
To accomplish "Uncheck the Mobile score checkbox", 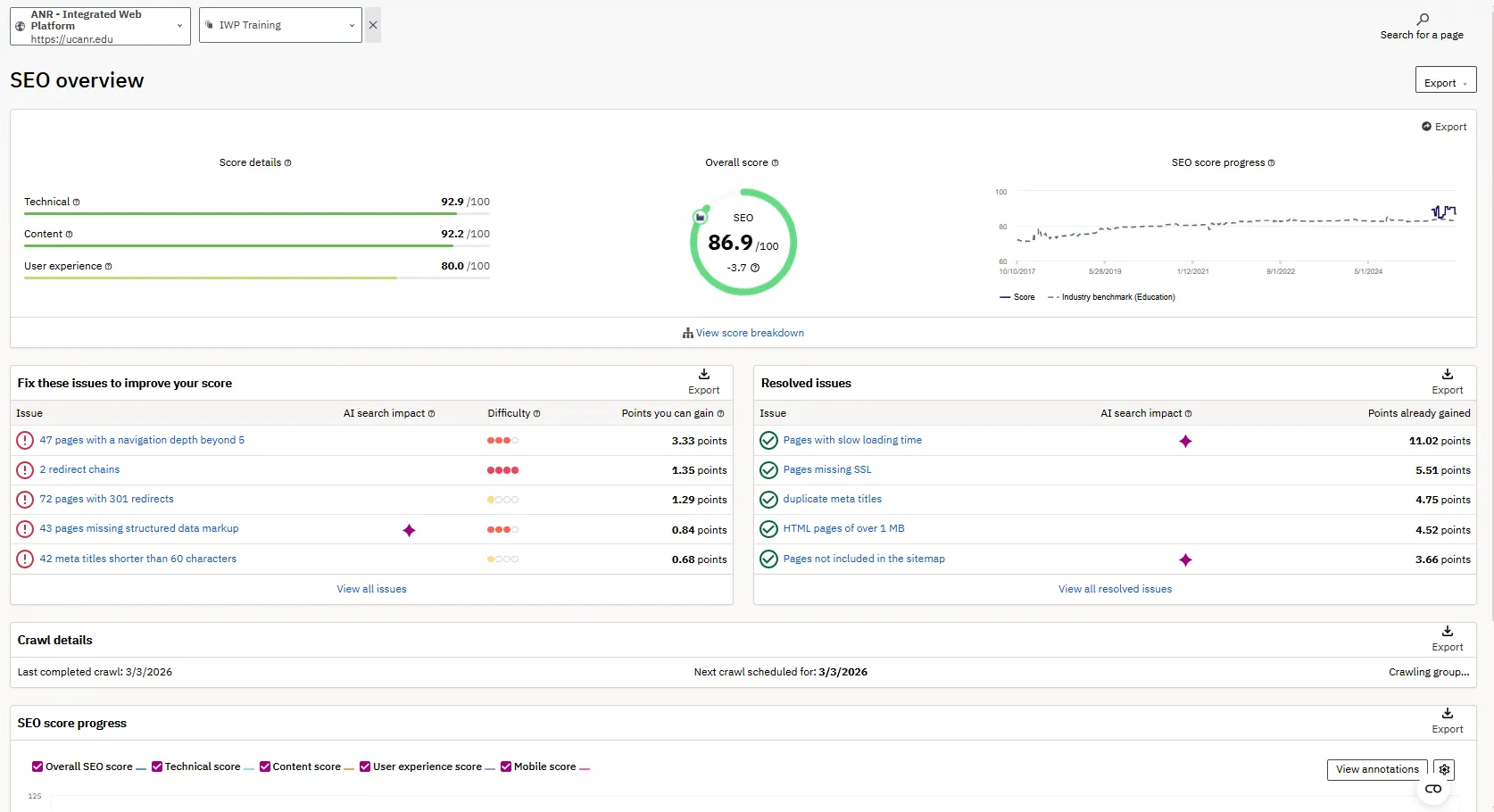I will point(506,766).
